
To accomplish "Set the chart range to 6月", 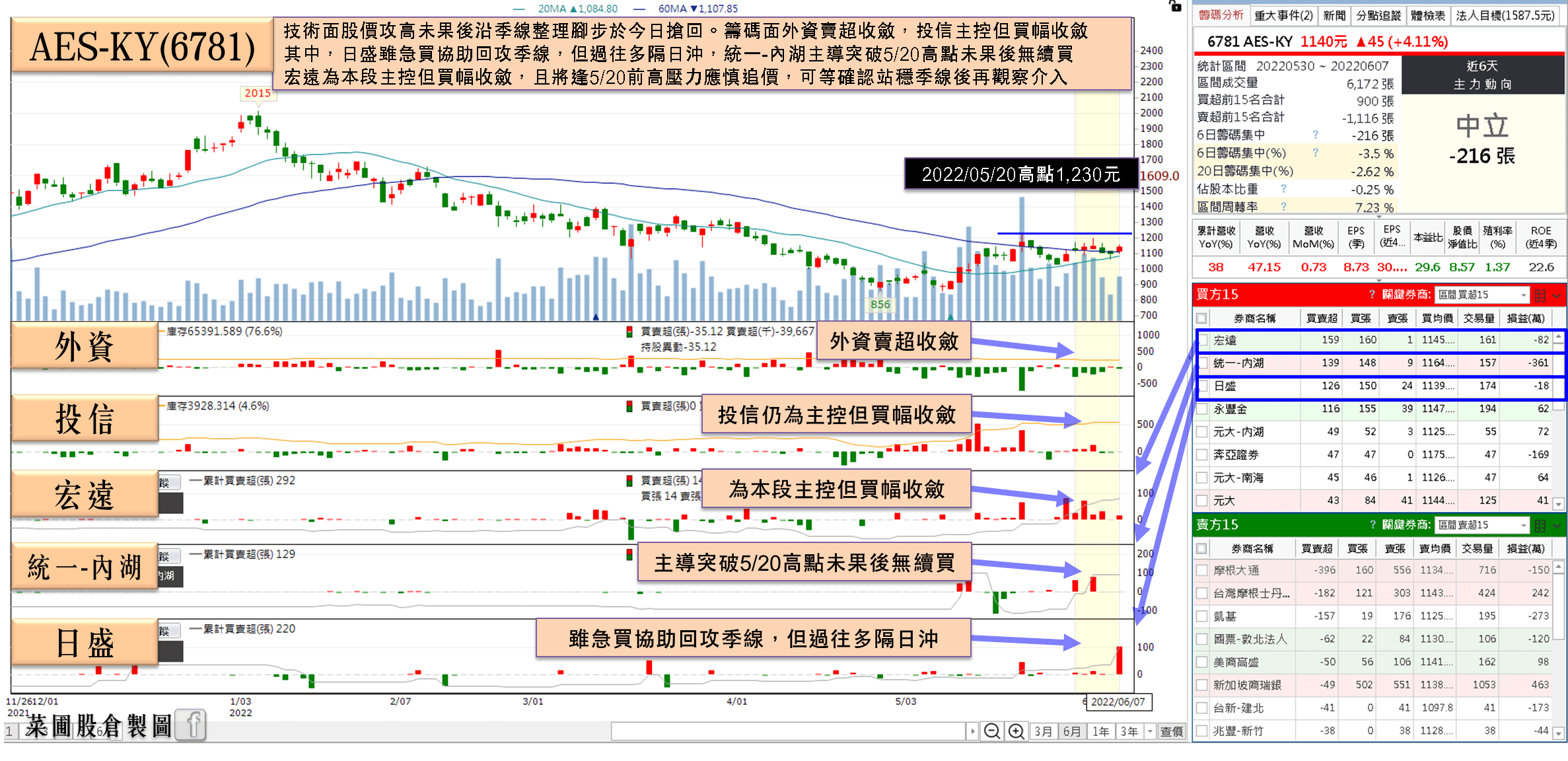I will 1072,731.
